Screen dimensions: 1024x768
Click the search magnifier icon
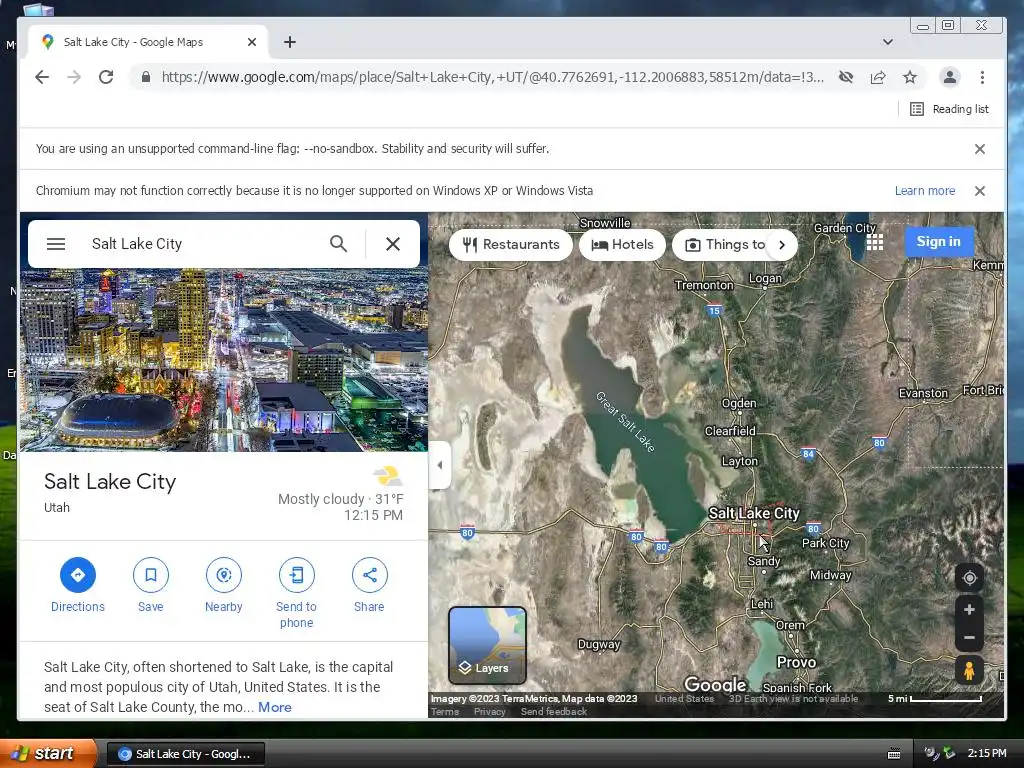(x=338, y=244)
